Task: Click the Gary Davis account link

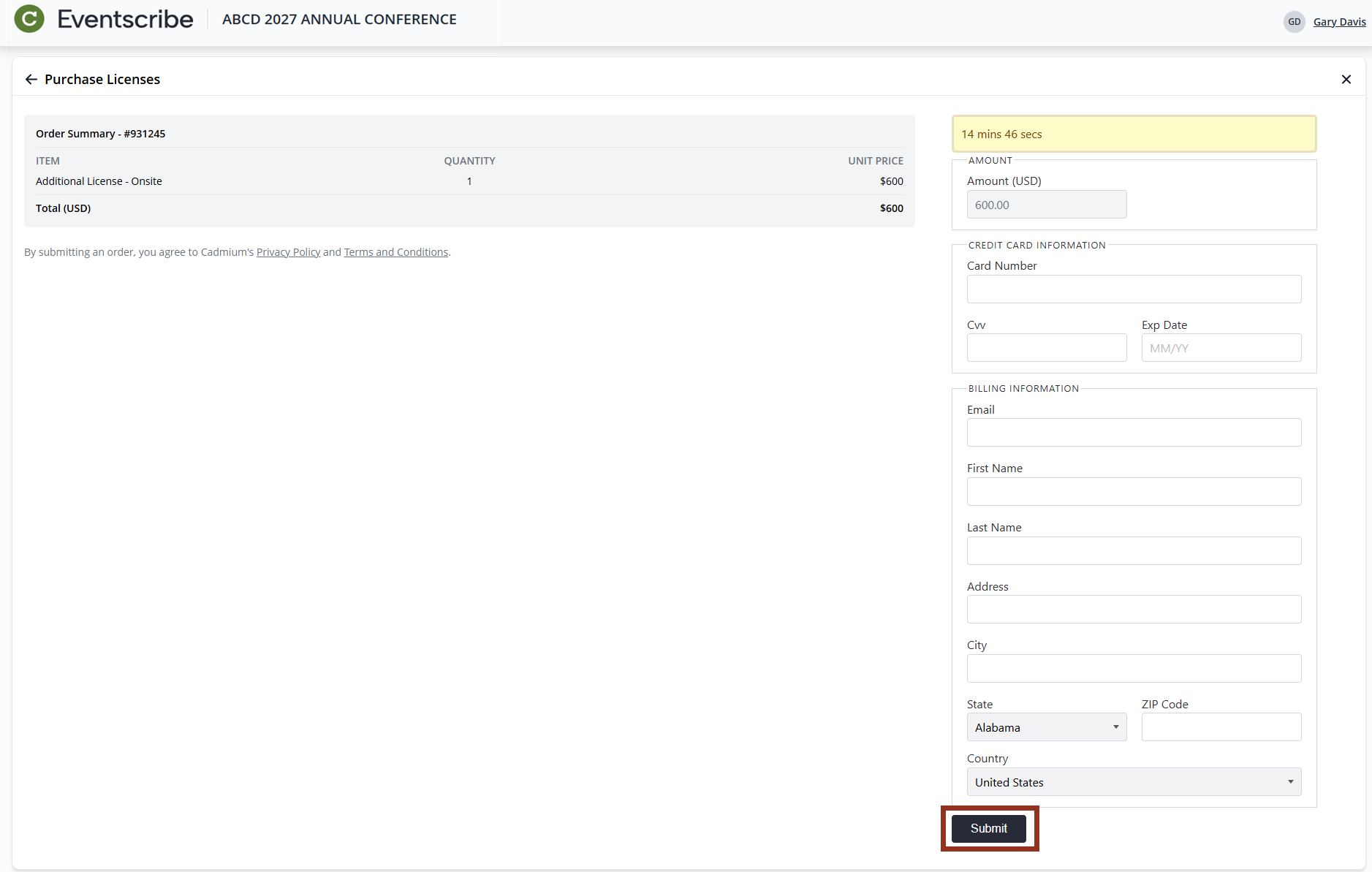Action: tap(1339, 21)
